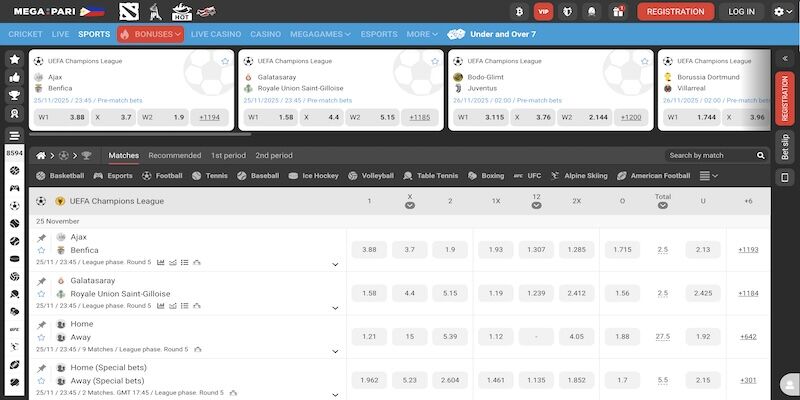Image resolution: width=800 pixels, height=400 pixels.
Task: Star the Home (Special bets) row
Action: click(41, 381)
